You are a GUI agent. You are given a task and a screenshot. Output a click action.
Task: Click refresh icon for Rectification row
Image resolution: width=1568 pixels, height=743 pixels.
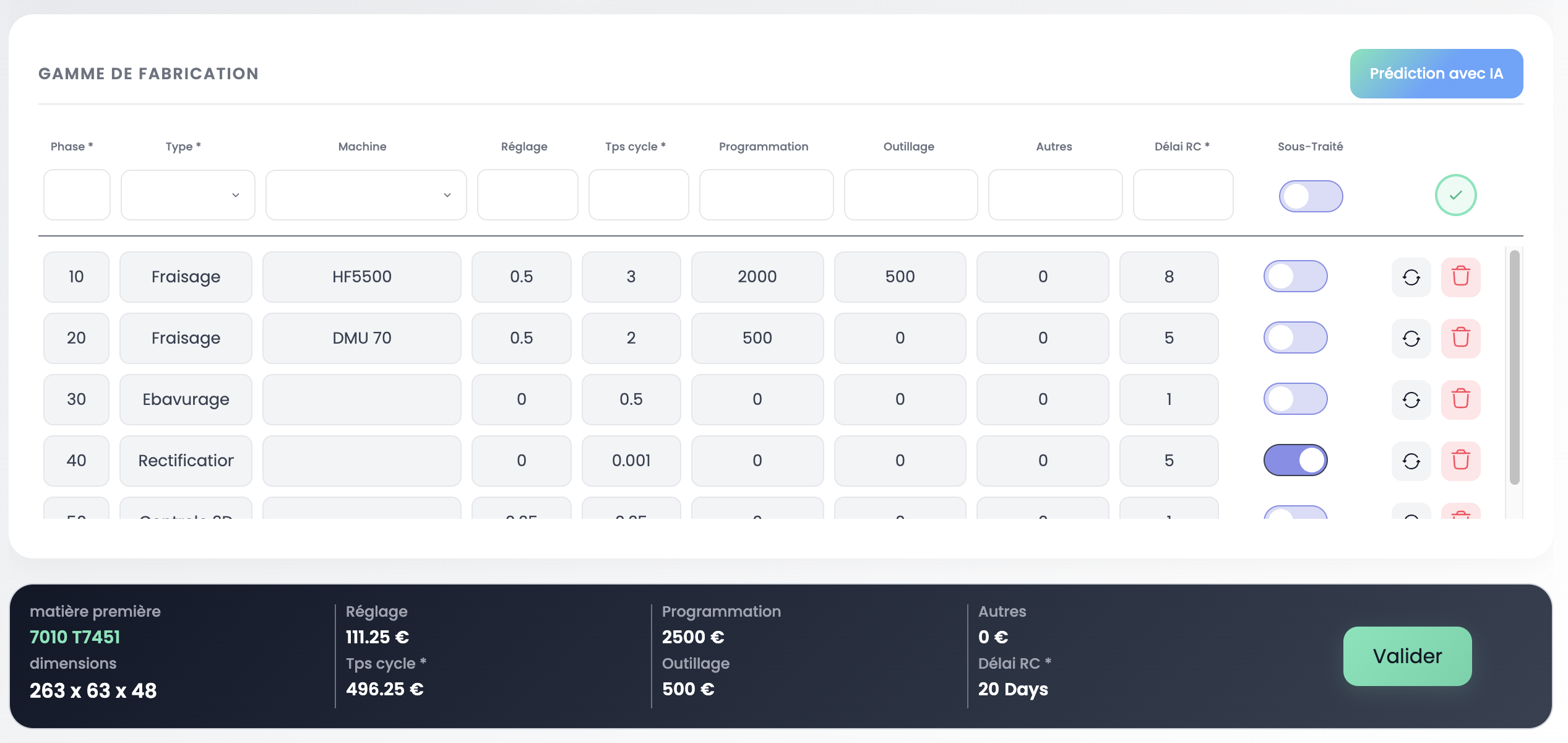pos(1411,461)
